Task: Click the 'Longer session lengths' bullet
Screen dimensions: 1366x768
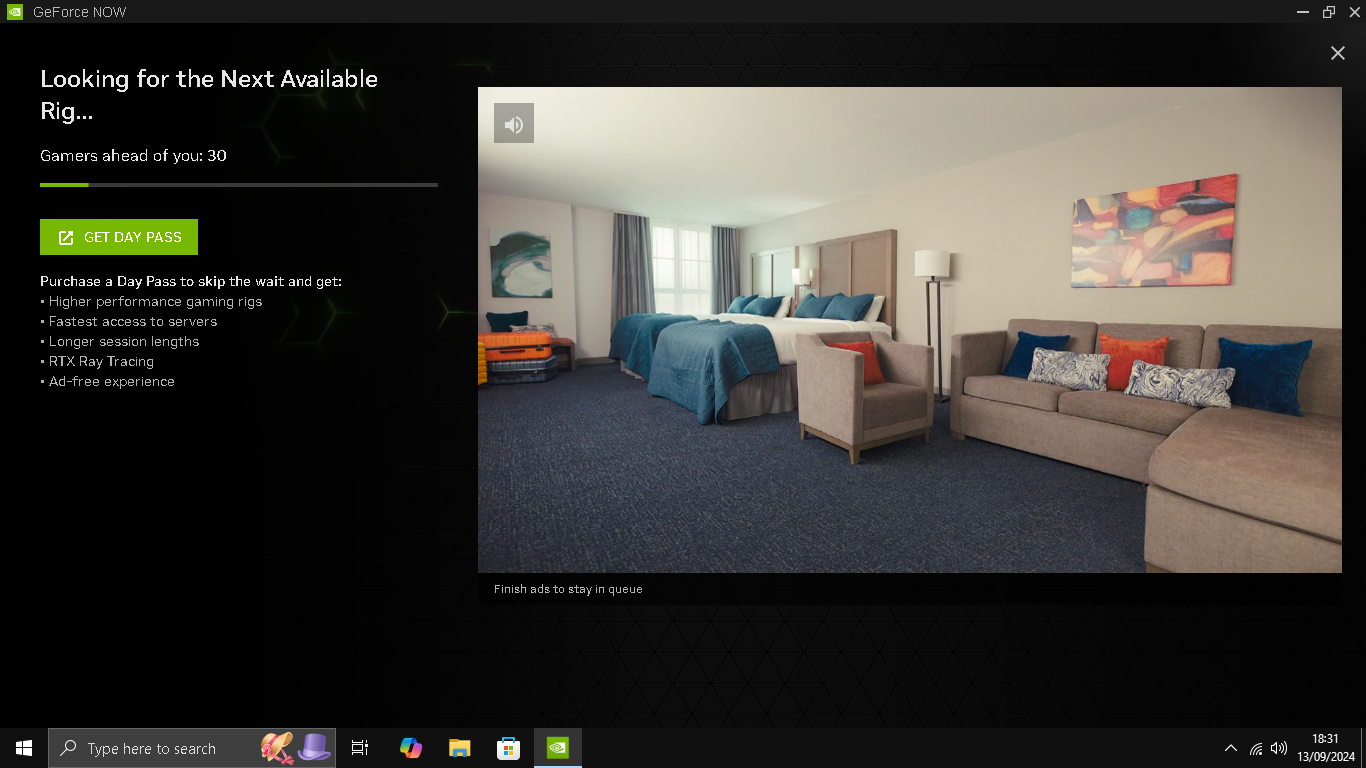Action: [120, 341]
